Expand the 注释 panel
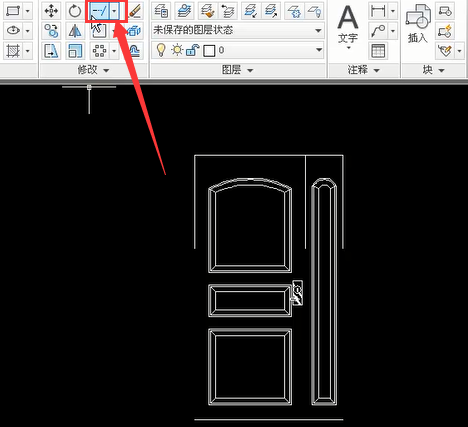 pos(364,70)
